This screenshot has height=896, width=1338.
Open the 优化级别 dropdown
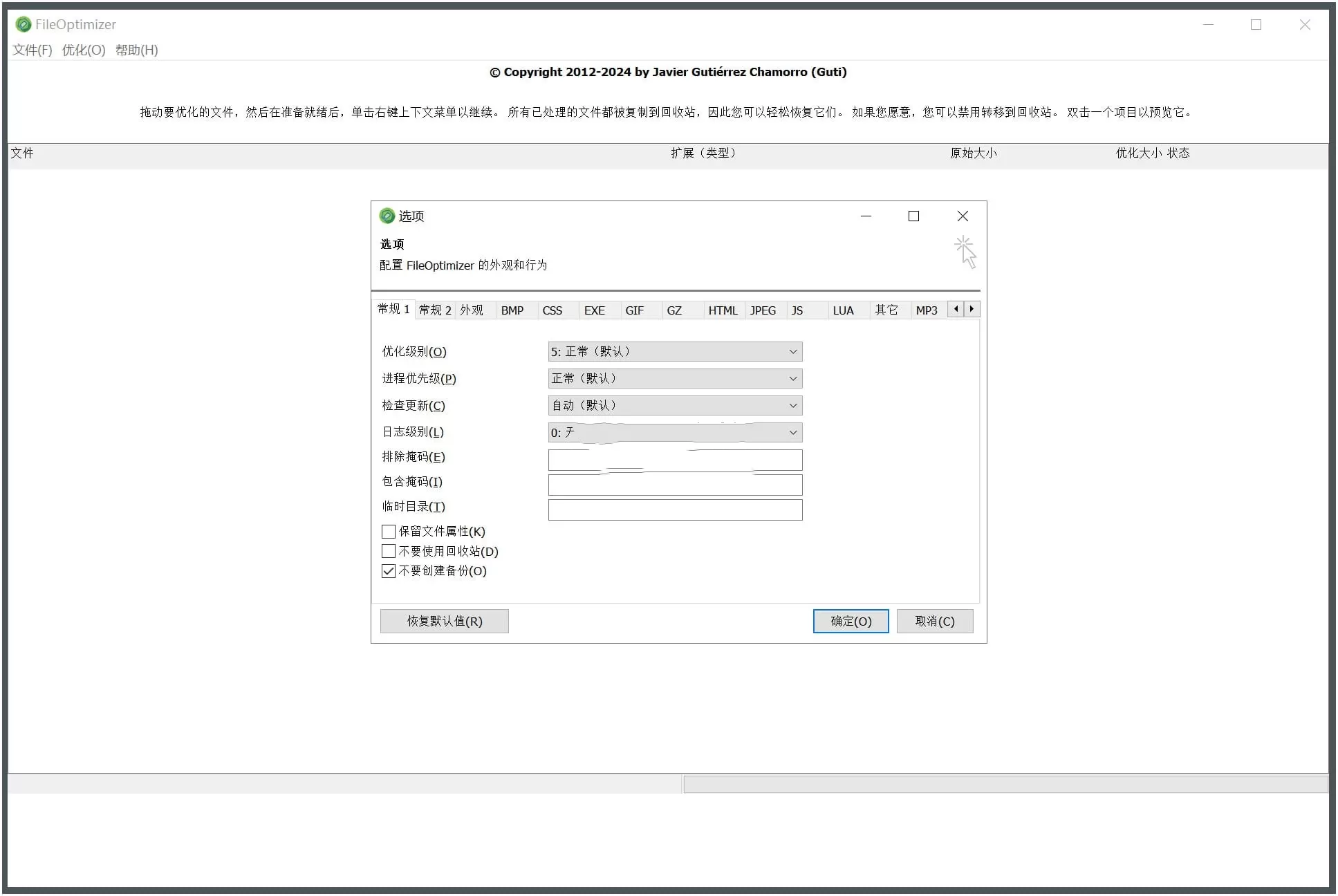click(675, 351)
